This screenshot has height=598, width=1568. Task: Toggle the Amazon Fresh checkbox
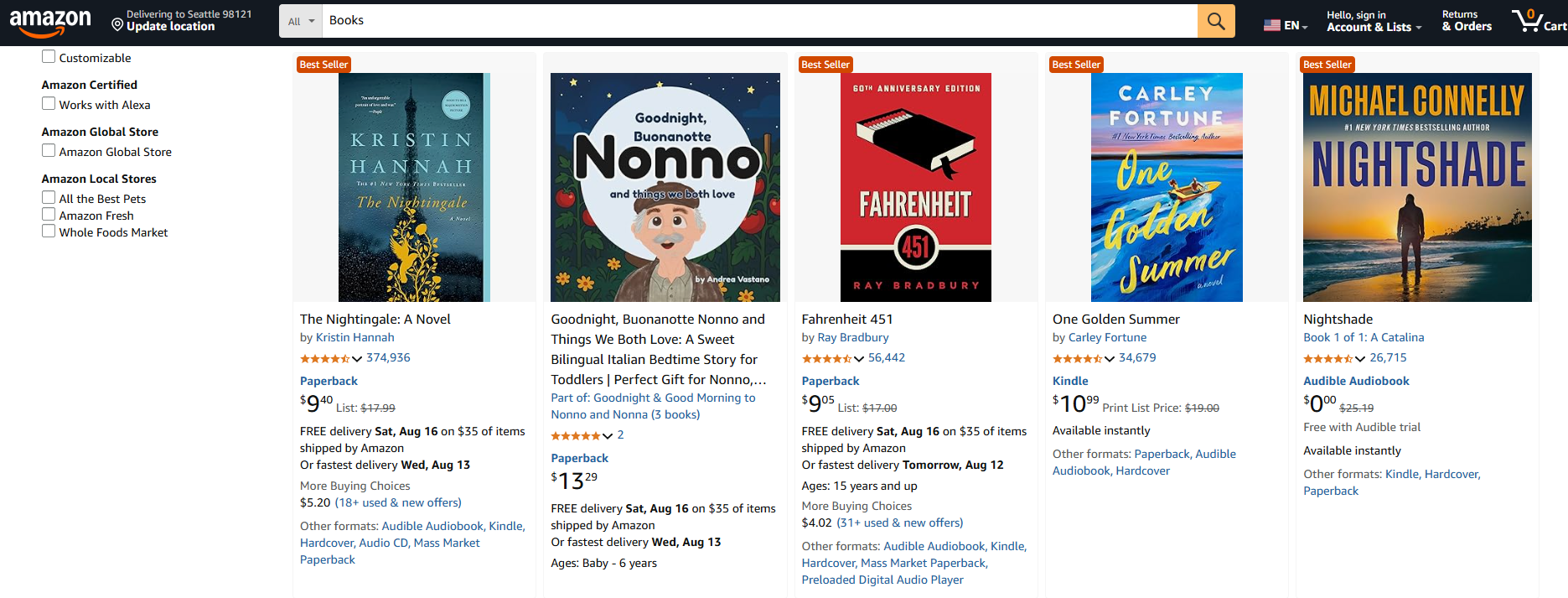coord(49,215)
